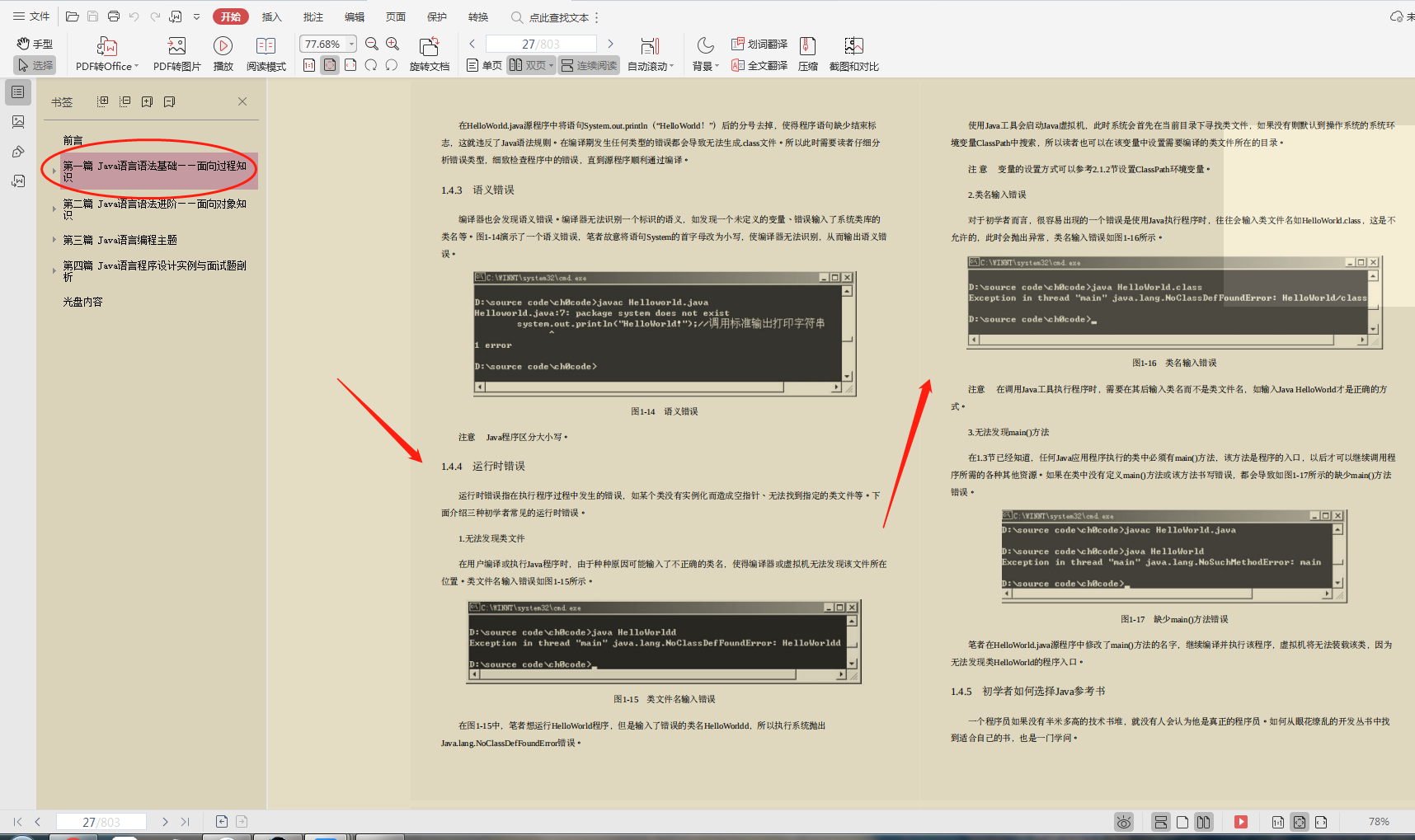
Task: Open the convert-to-Word sidebar icon
Action: coord(18,181)
